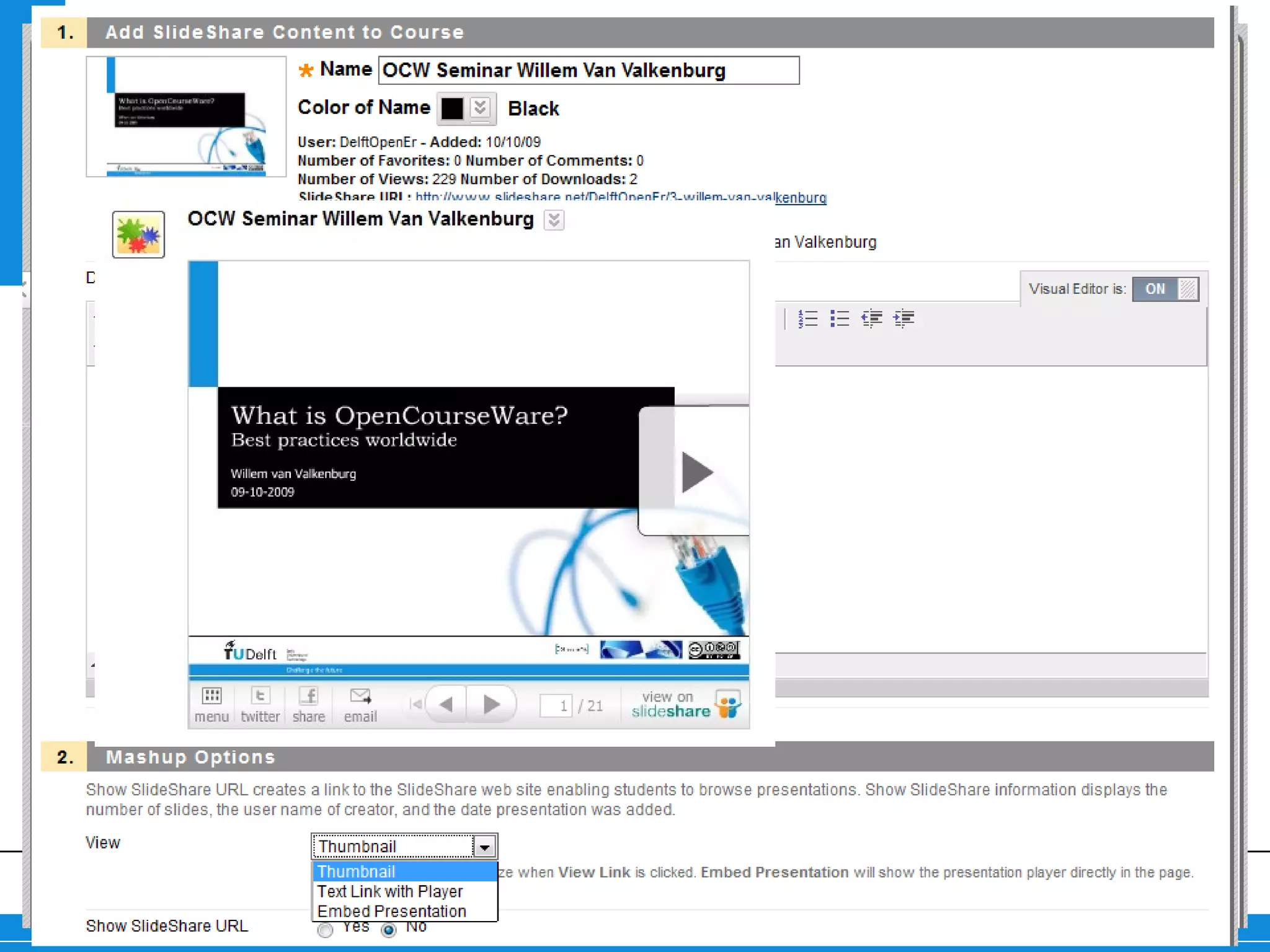
Task: Go to next slide in player
Action: coord(492,704)
